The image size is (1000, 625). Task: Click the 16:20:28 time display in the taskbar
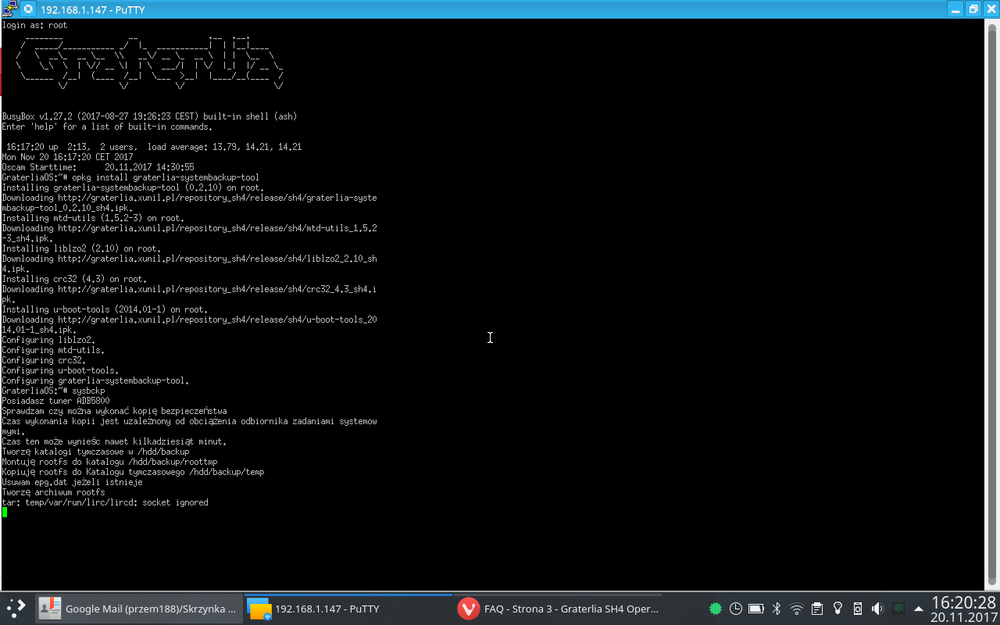[963, 601]
